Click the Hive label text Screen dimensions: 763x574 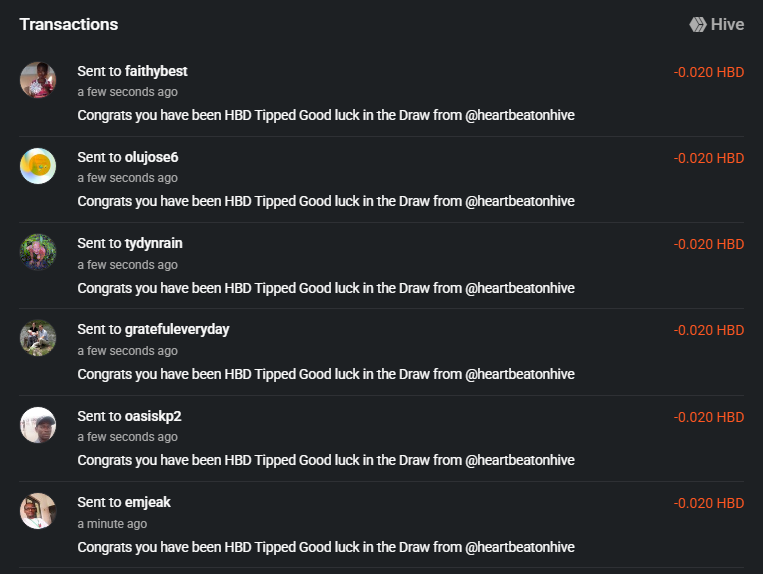pyautogui.click(x=728, y=24)
